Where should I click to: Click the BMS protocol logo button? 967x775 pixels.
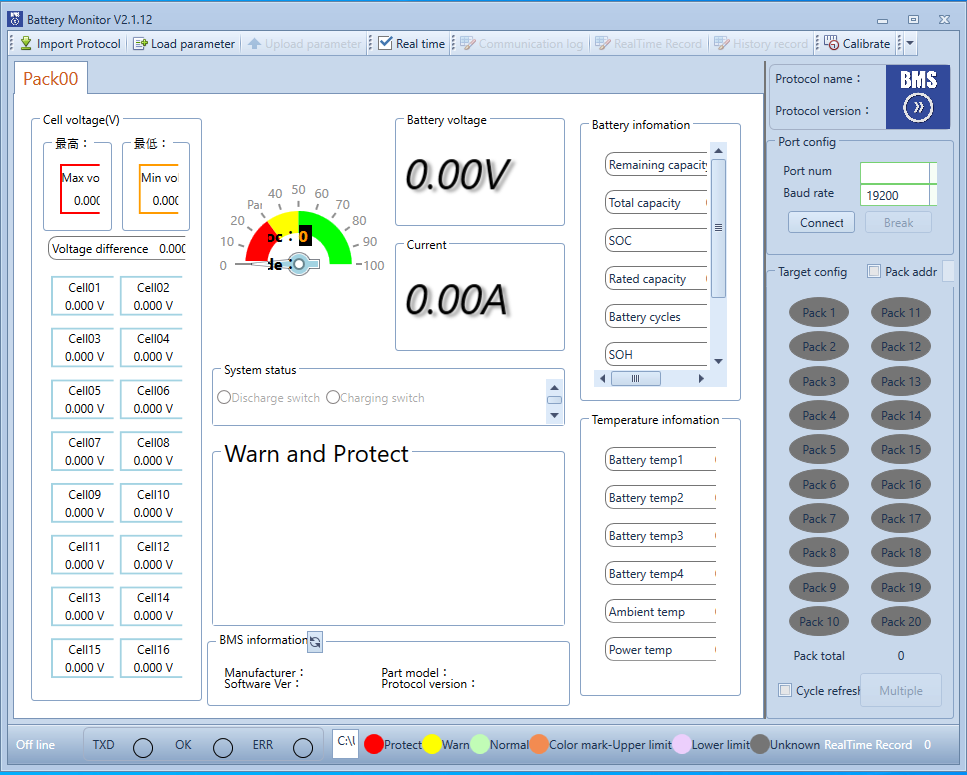(917, 97)
